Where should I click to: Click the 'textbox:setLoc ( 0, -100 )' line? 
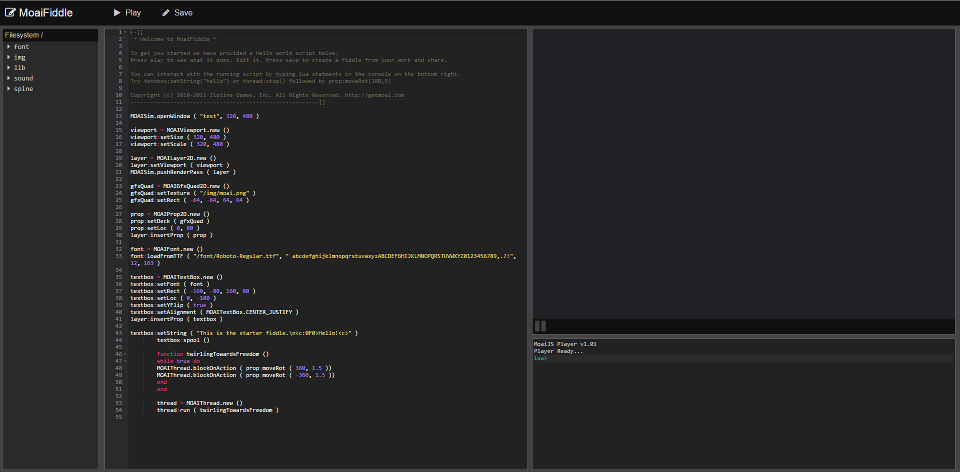click(x=173, y=298)
